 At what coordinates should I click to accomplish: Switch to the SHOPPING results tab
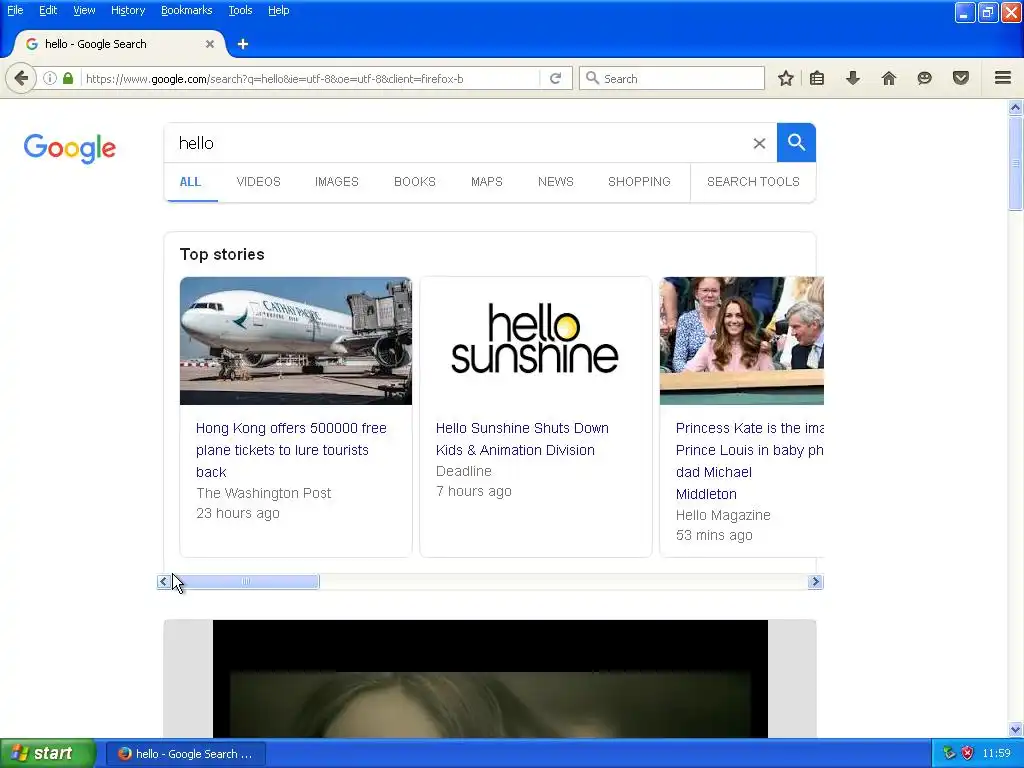(639, 182)
